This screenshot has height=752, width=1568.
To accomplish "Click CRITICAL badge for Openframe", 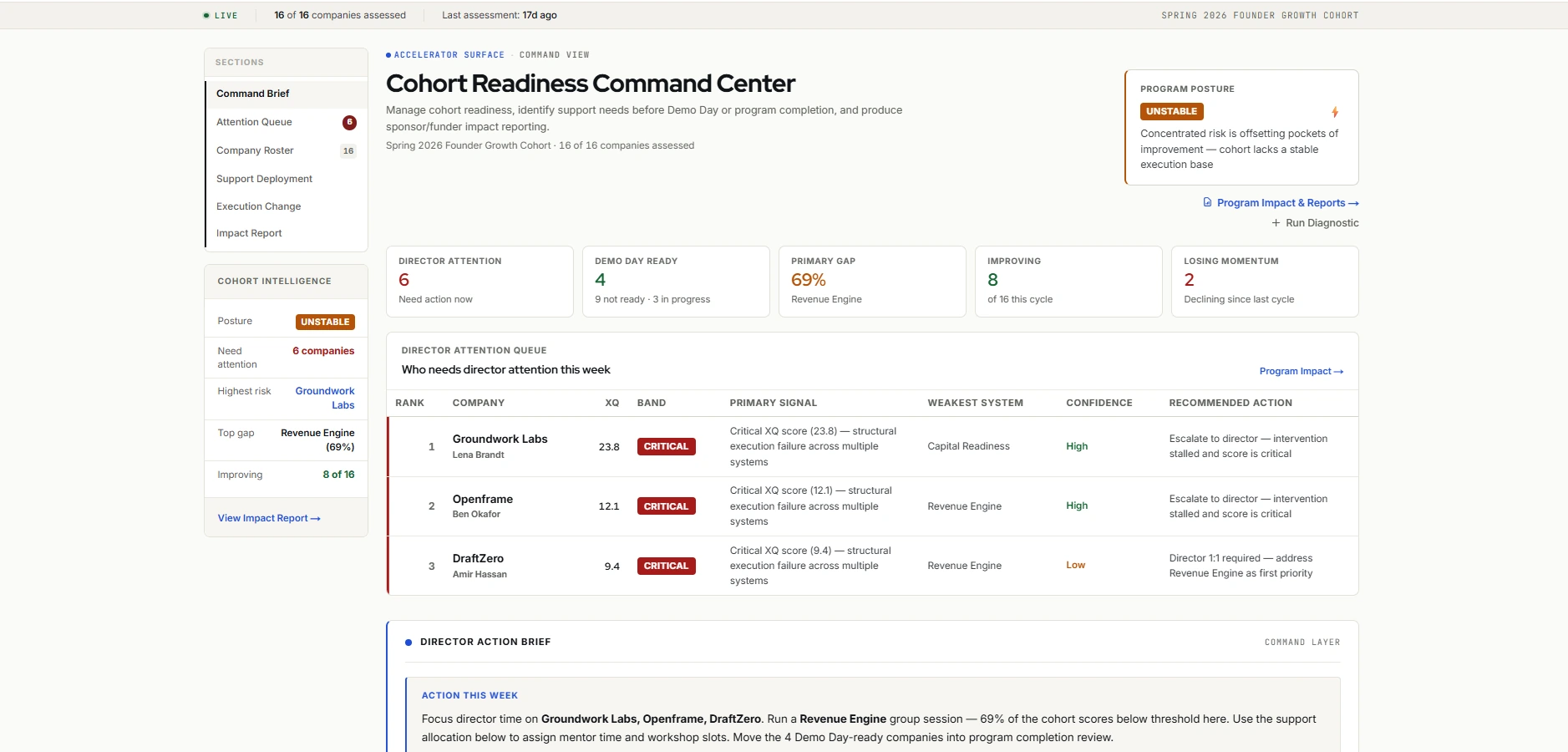I will pos(666,506).
